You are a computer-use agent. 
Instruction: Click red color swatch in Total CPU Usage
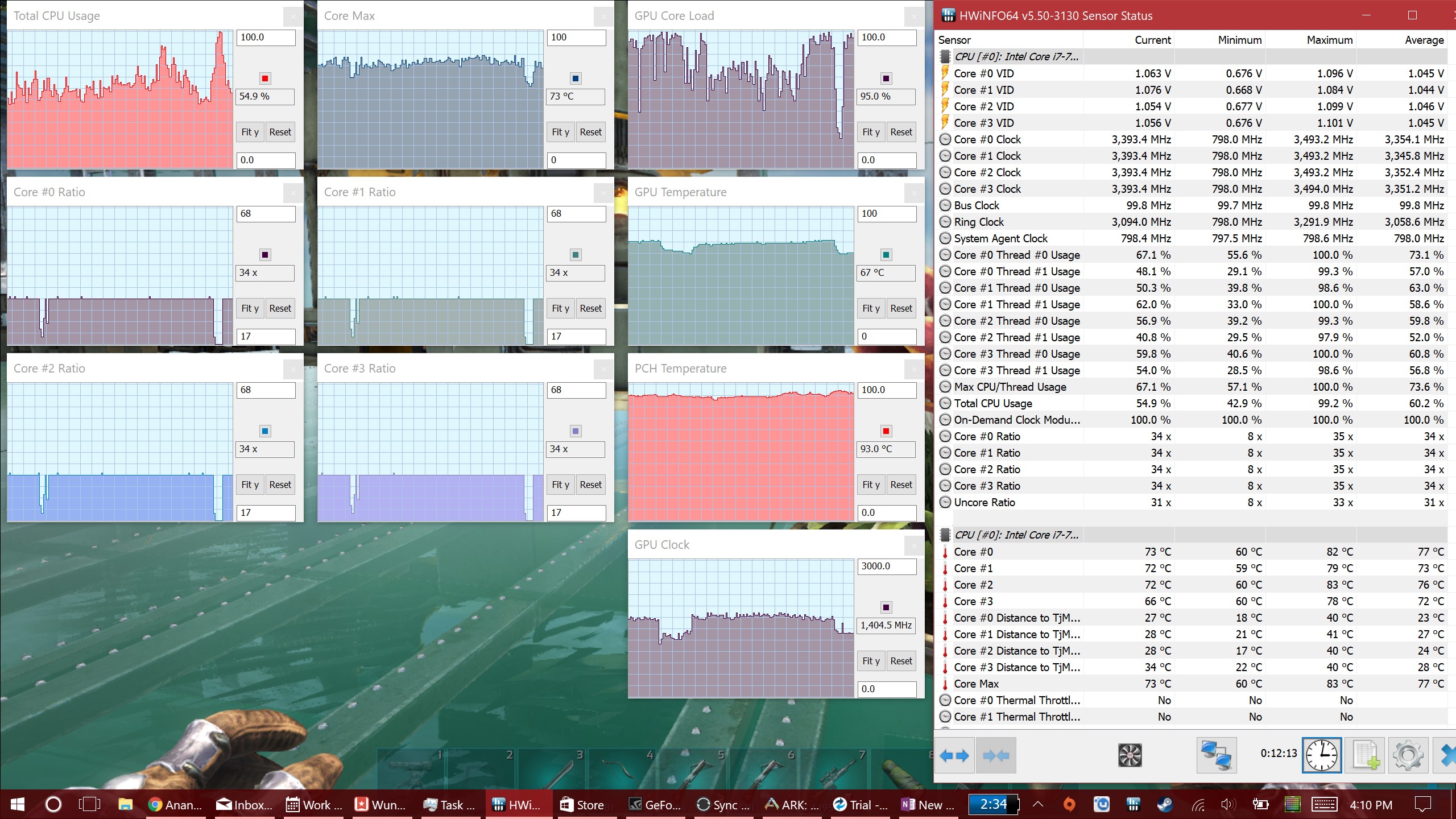265,78
